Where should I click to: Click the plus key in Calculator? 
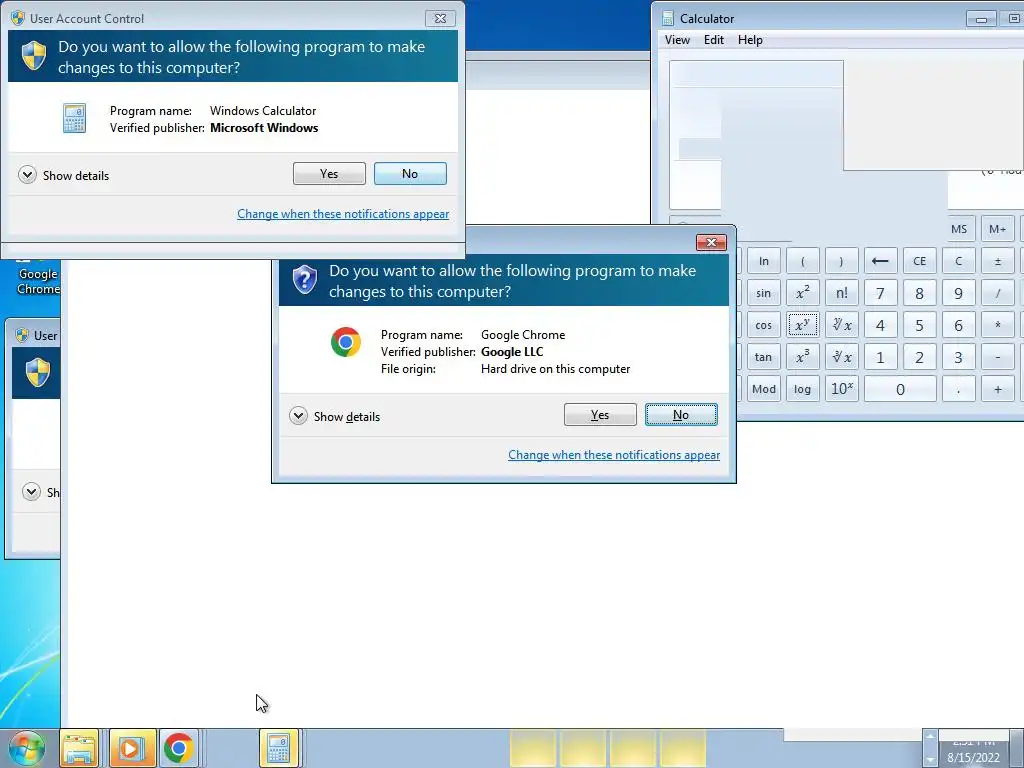pos(998,389)
